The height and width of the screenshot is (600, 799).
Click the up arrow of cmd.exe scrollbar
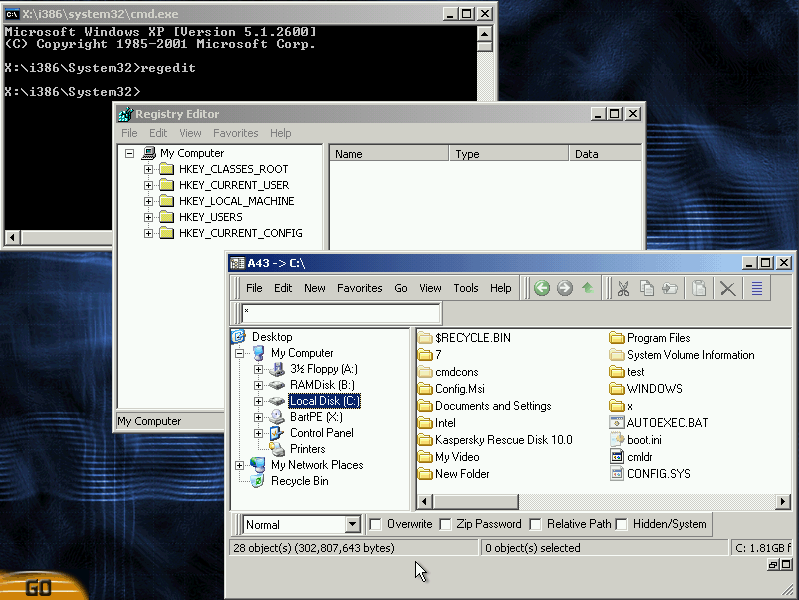point(485,34)
